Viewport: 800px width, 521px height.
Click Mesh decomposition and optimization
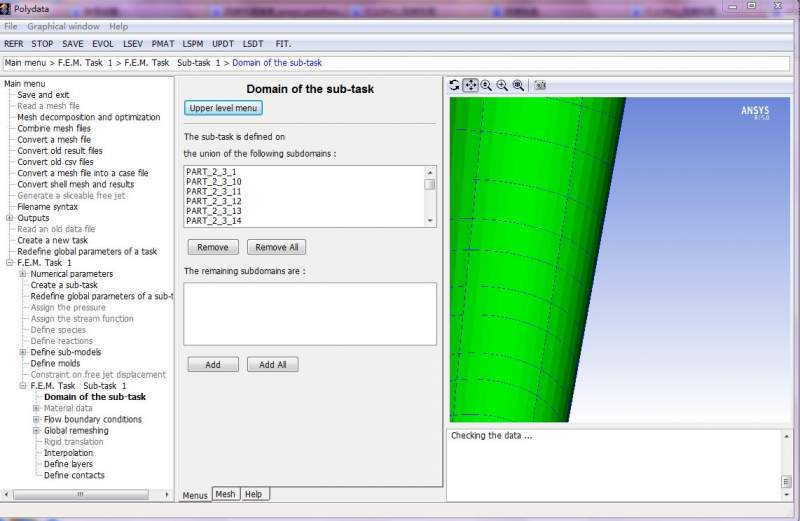89,117
